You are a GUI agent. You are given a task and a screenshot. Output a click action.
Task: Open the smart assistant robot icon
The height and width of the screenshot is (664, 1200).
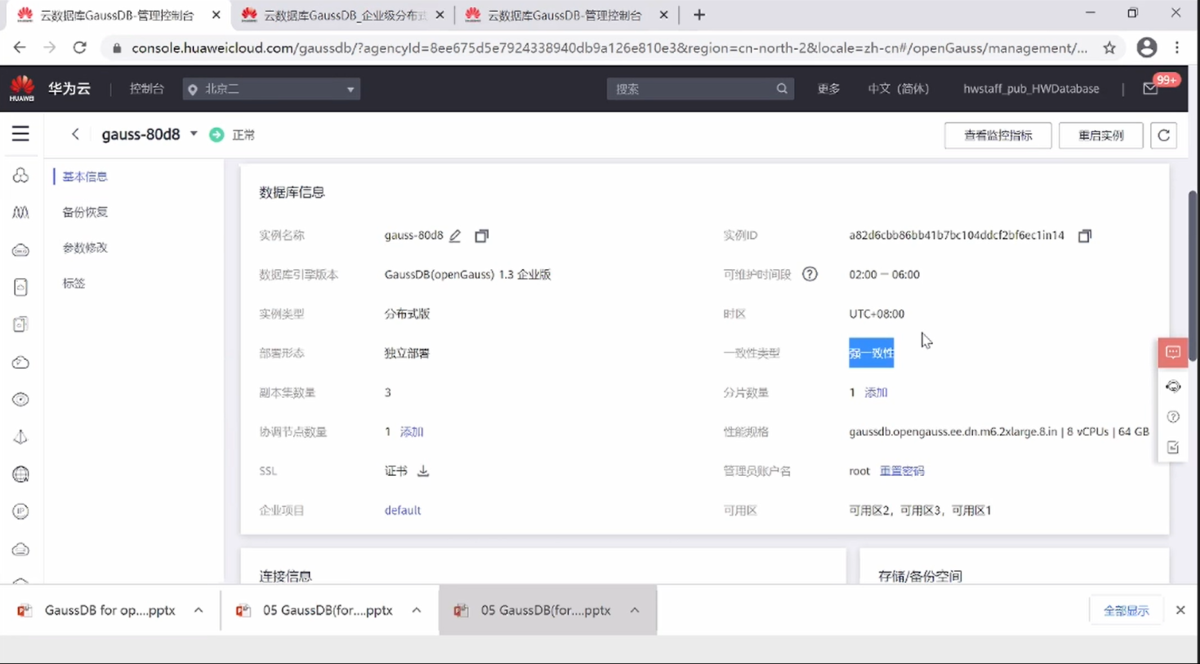point(1173,386)
